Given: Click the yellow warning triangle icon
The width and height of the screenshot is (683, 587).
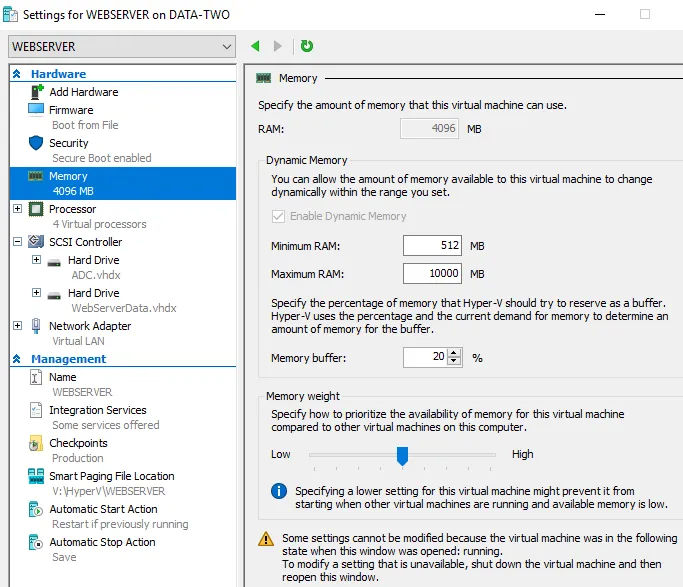Looking at the screenshot, I should 266,539.
